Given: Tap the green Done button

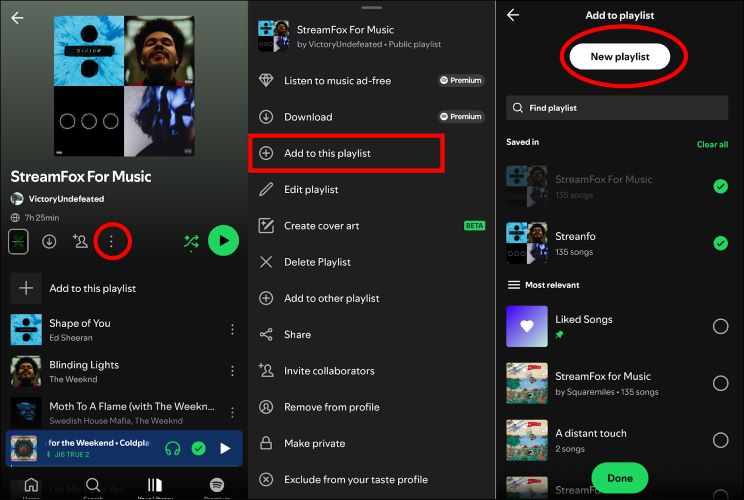Looking at the screenshot, I should coord(620,478).
